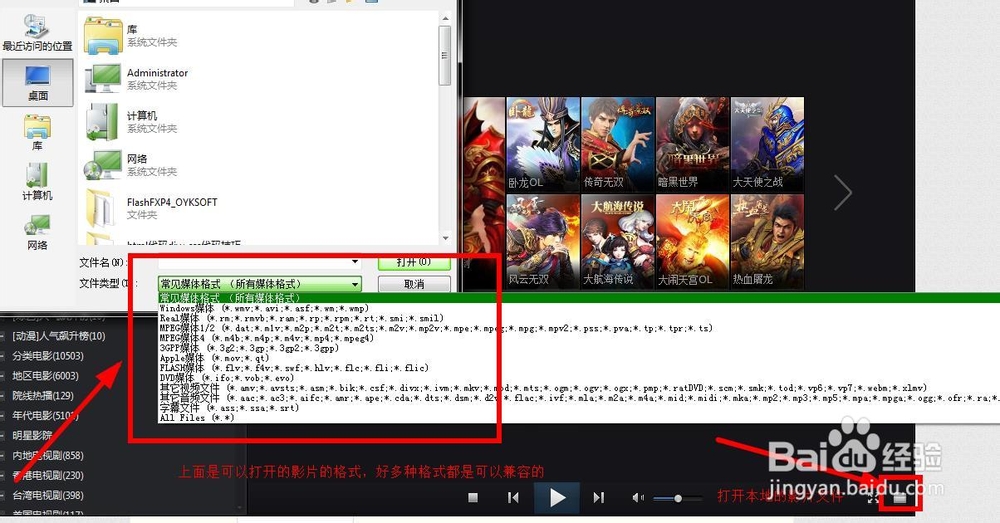
Task: Collapse the 院线热播(129) category
Action: click(x=3, y=396)
